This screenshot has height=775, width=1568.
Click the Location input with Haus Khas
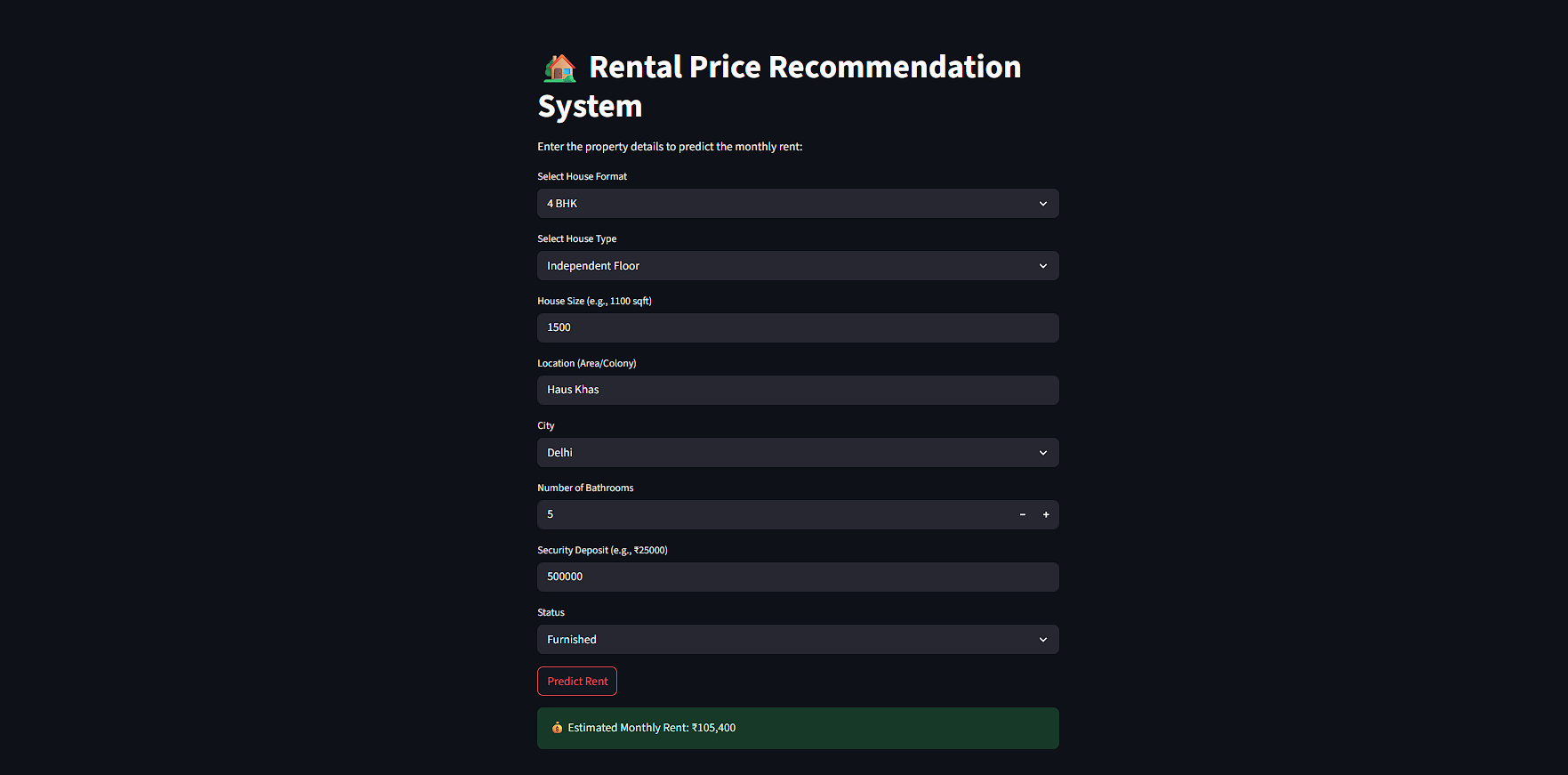(x=798, y=390)
